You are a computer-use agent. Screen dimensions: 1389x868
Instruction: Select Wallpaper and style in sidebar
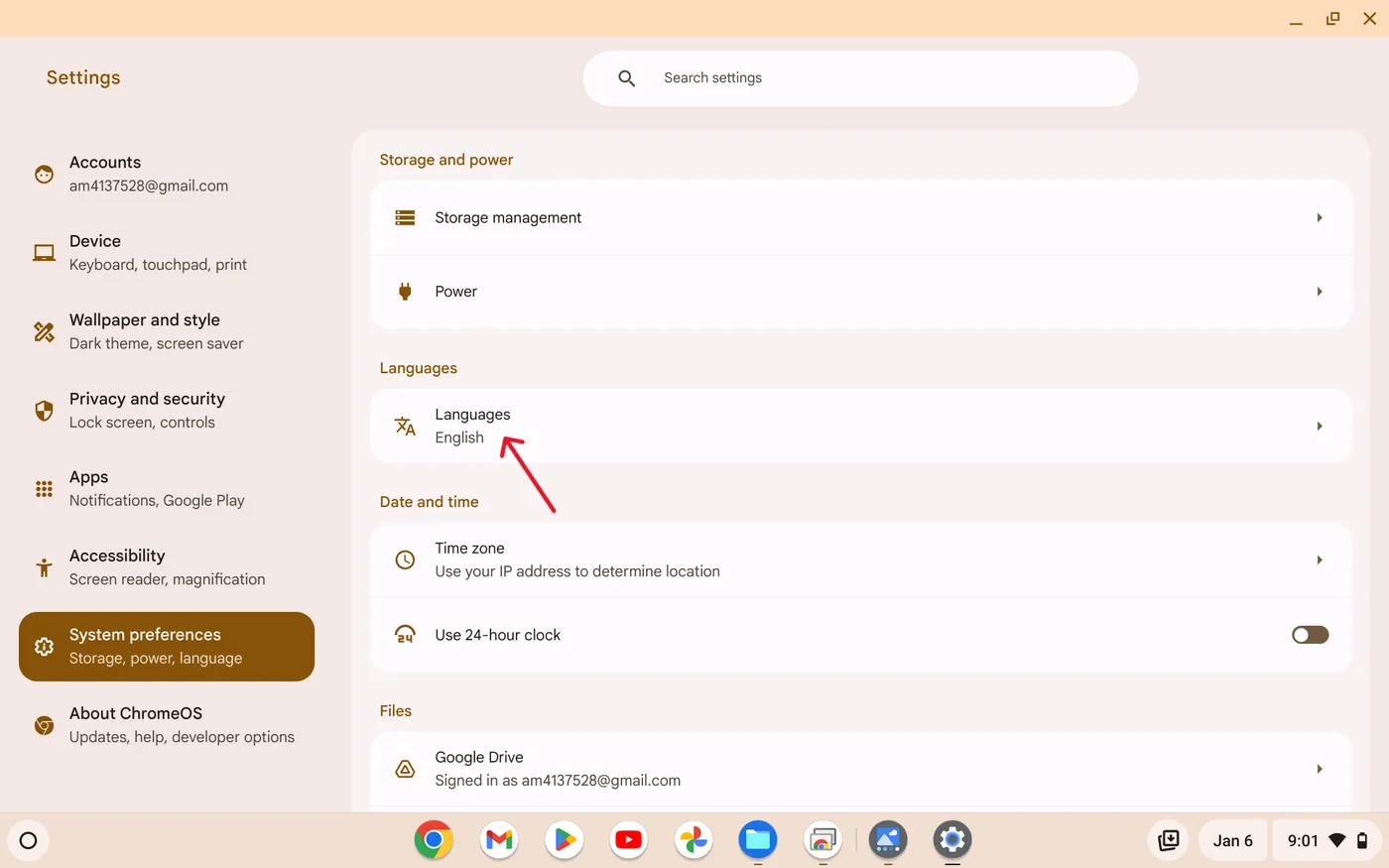point(167,331)
